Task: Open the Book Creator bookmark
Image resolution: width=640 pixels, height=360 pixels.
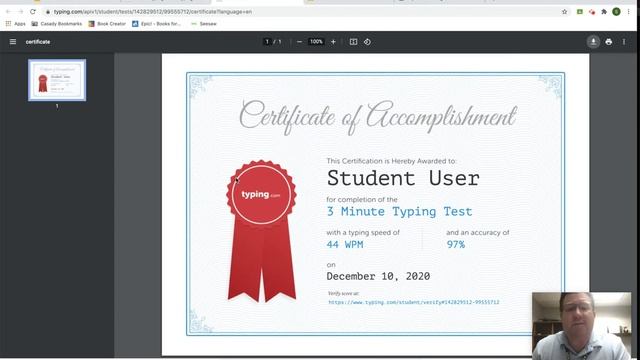Action: coord(107,24)
